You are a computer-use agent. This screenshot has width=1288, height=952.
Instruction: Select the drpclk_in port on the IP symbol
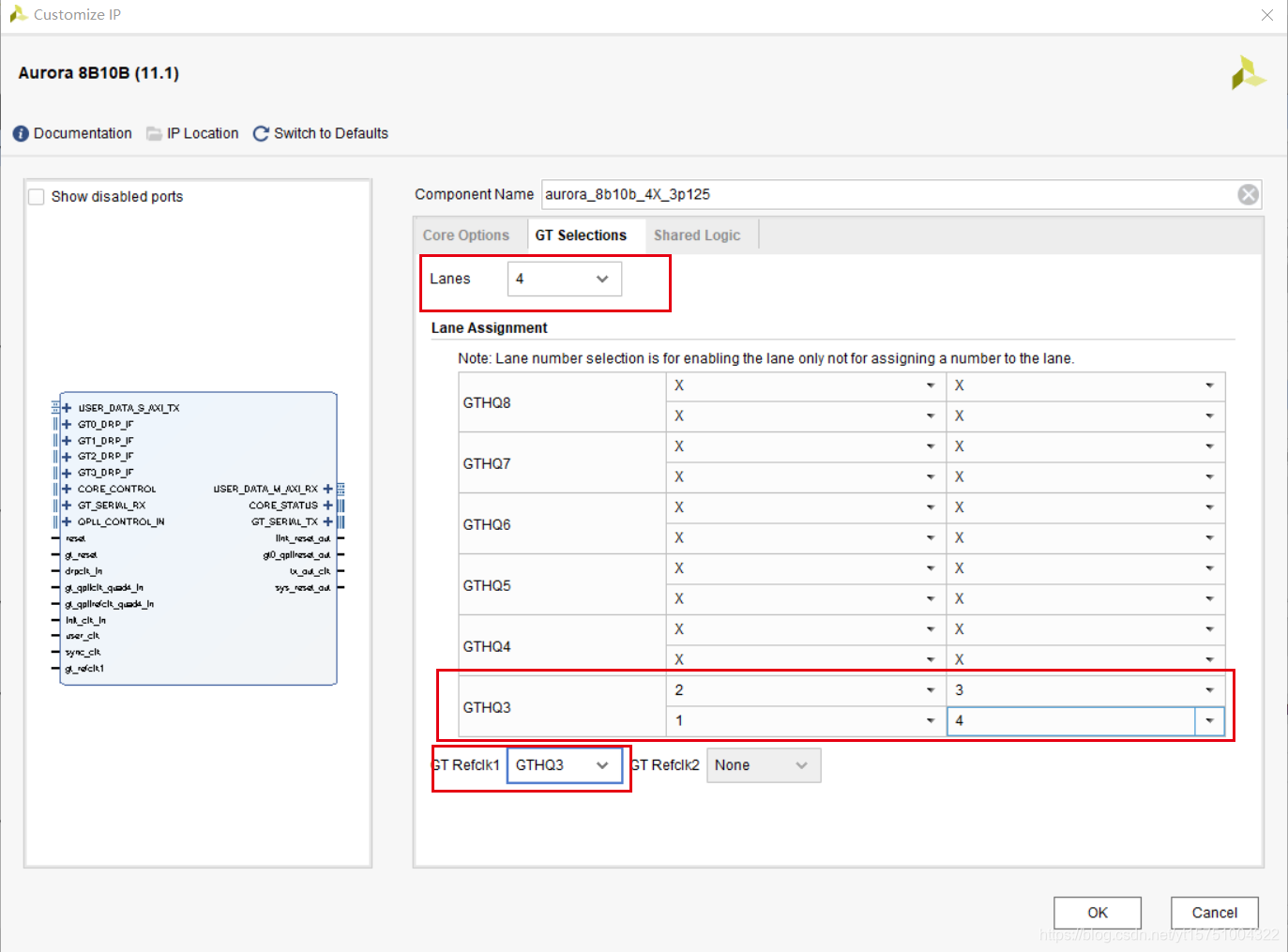83,571
